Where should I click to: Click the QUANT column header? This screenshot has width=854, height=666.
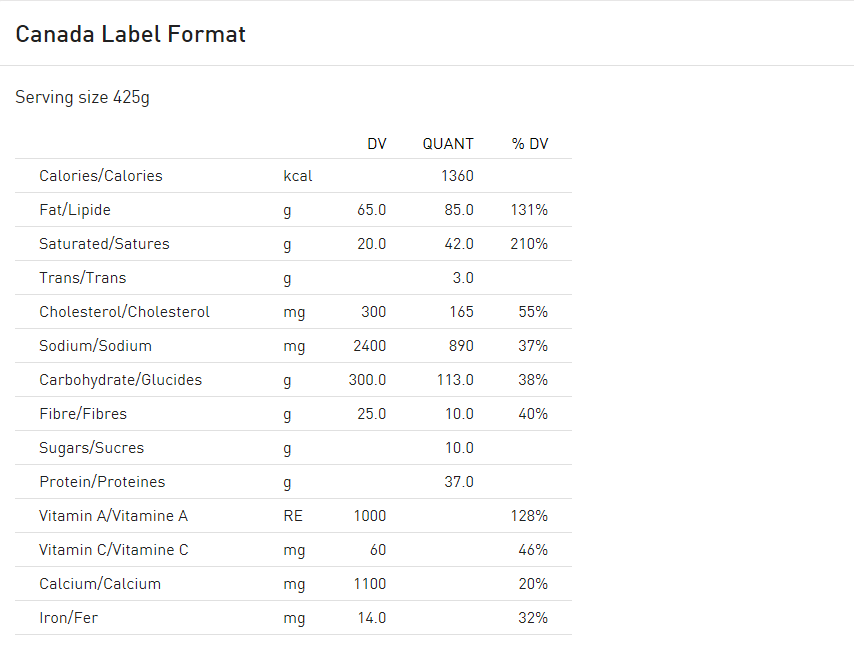[x=448, y=144]
